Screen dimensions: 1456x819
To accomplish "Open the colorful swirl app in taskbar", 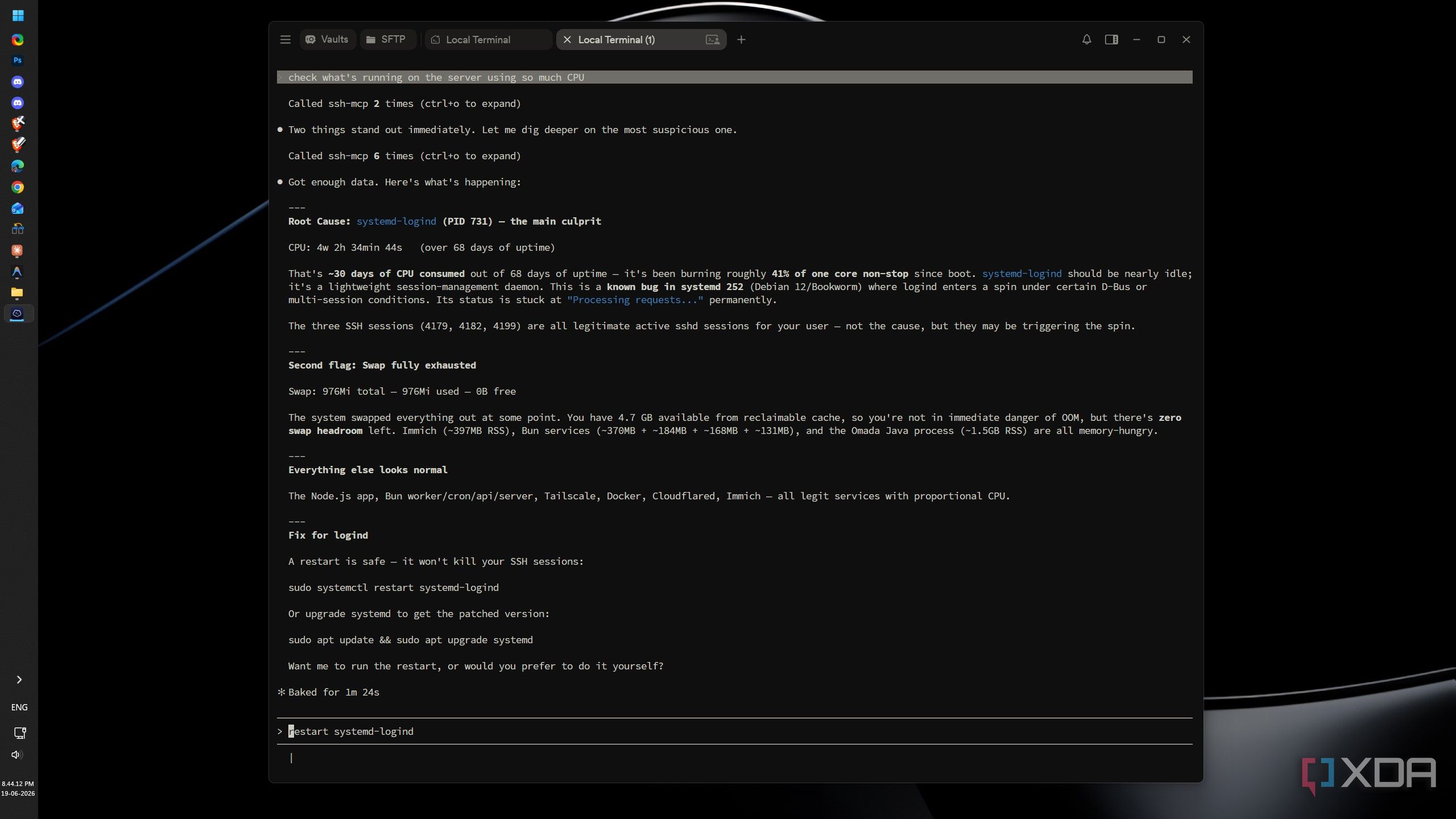I will pyautogui.click(x=18, y=40).
